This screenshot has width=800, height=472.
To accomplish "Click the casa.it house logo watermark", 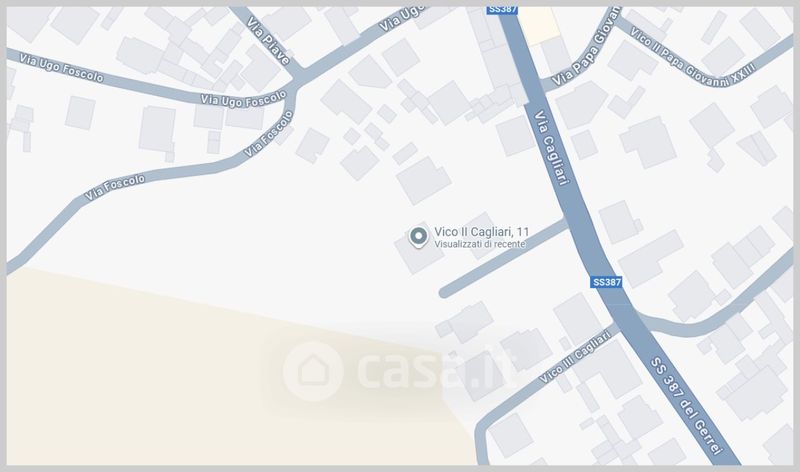I will click(312, 371).
